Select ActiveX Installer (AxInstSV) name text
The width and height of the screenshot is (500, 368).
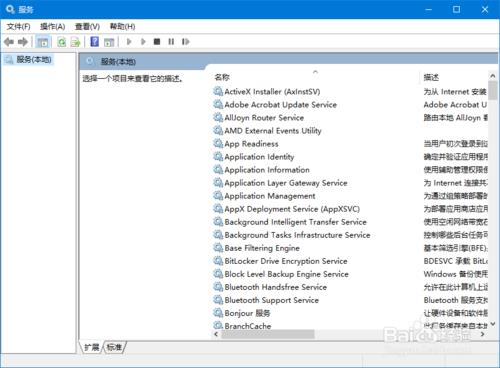(x=272, y=91)
